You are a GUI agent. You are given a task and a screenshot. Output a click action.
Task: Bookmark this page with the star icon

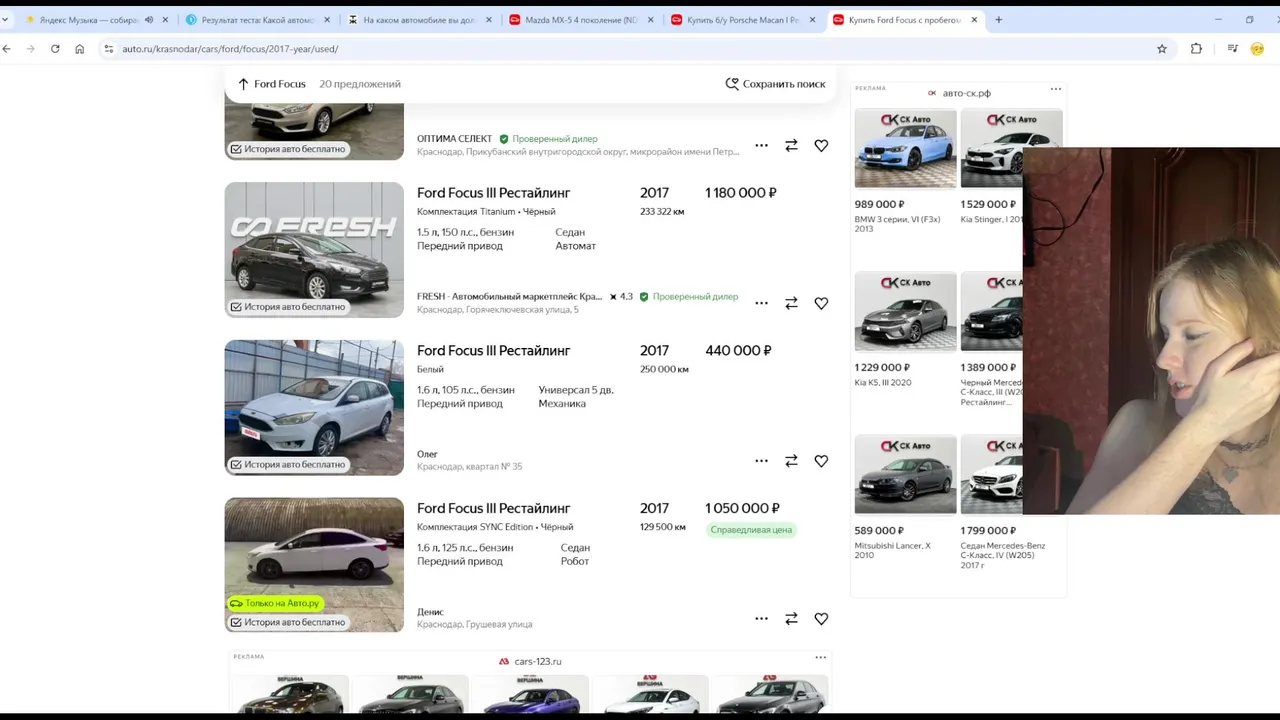(x=1162, y=49)
